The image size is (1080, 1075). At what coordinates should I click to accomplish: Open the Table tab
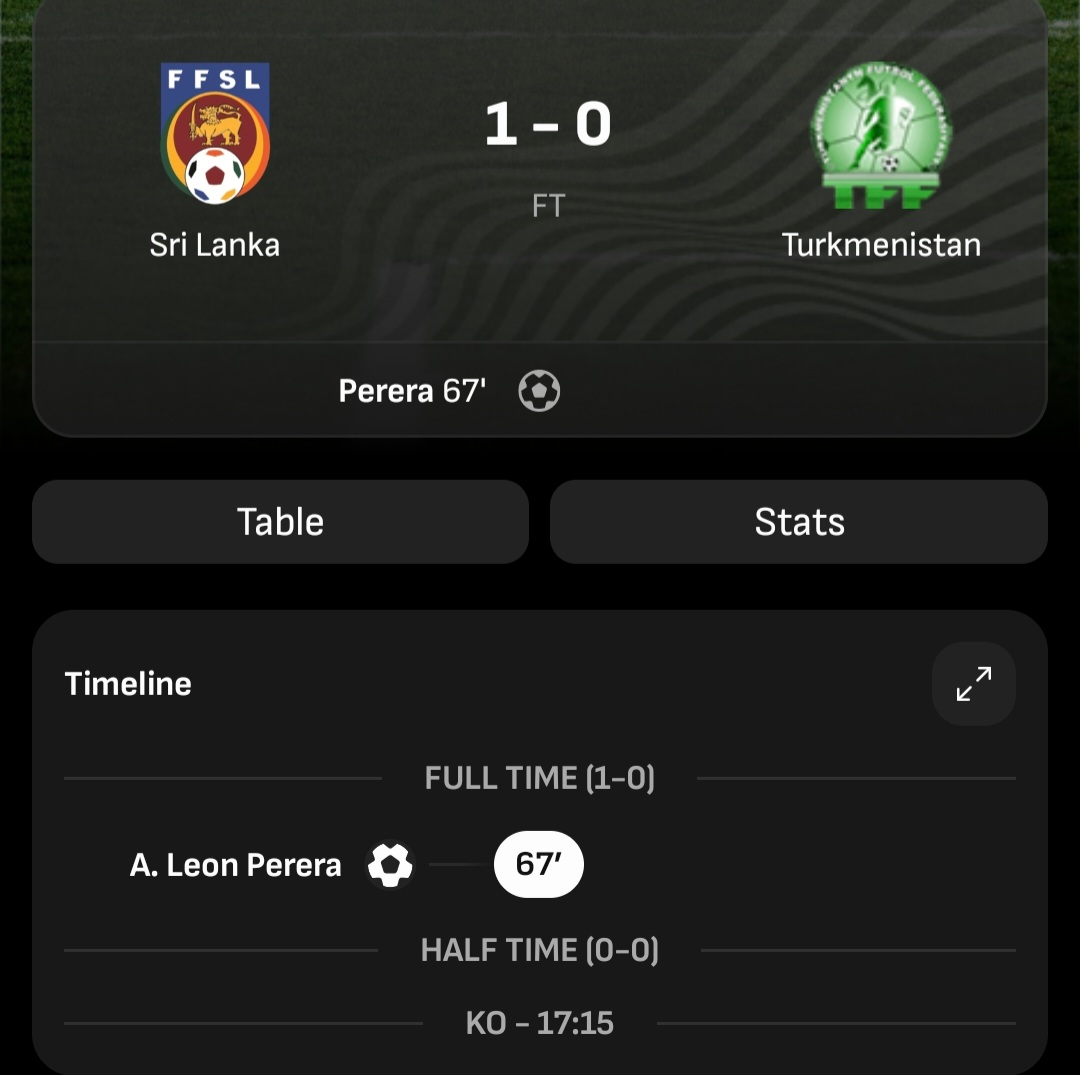[280, 522]
